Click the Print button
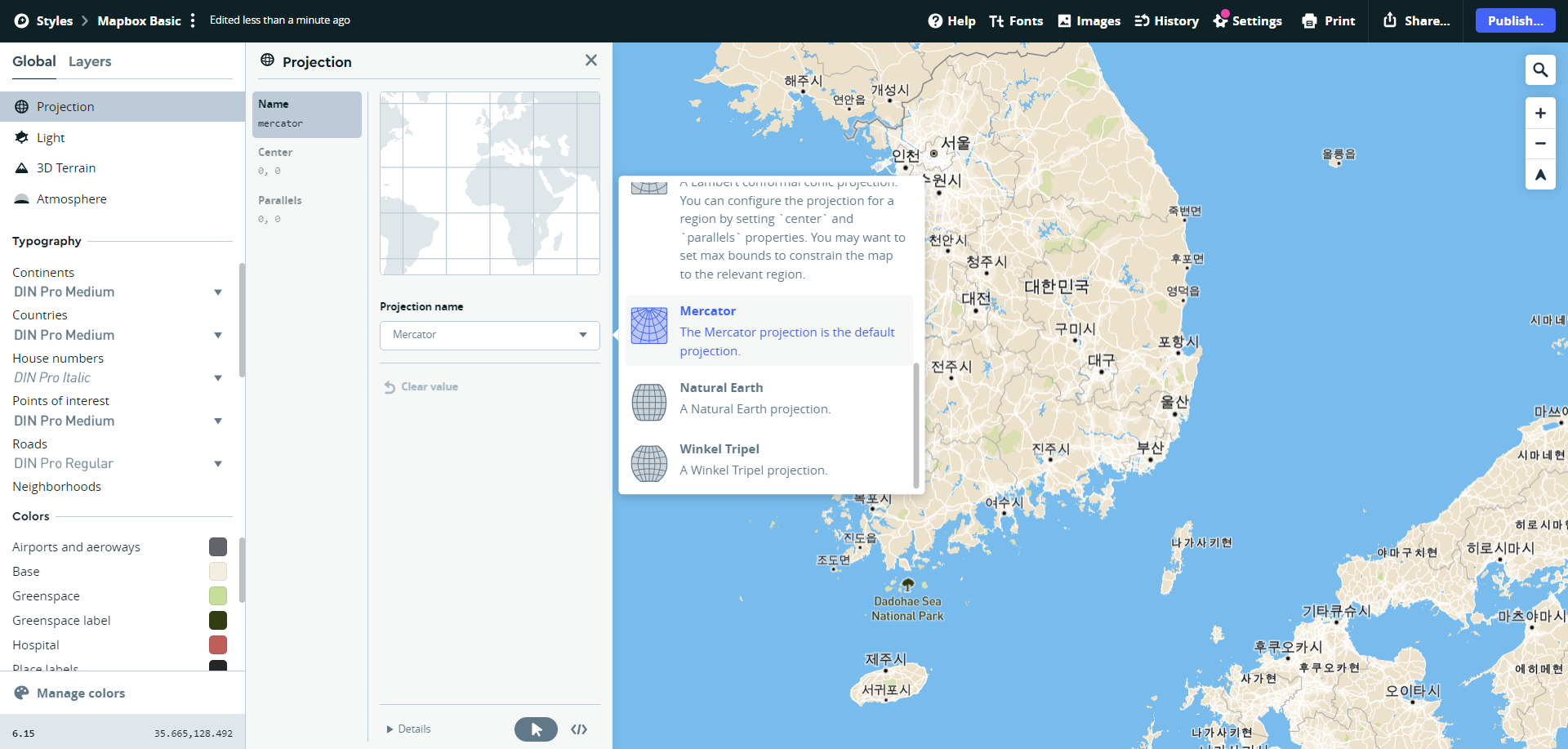This screenshot has height=749, width=1568. tap(1328, 21)
